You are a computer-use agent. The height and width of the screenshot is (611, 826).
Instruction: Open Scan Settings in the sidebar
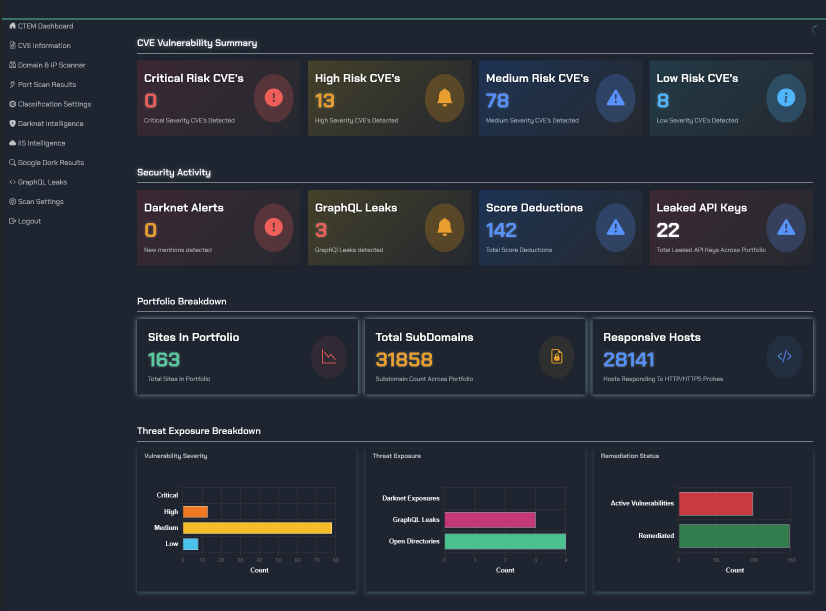click(x=40, y=201)
